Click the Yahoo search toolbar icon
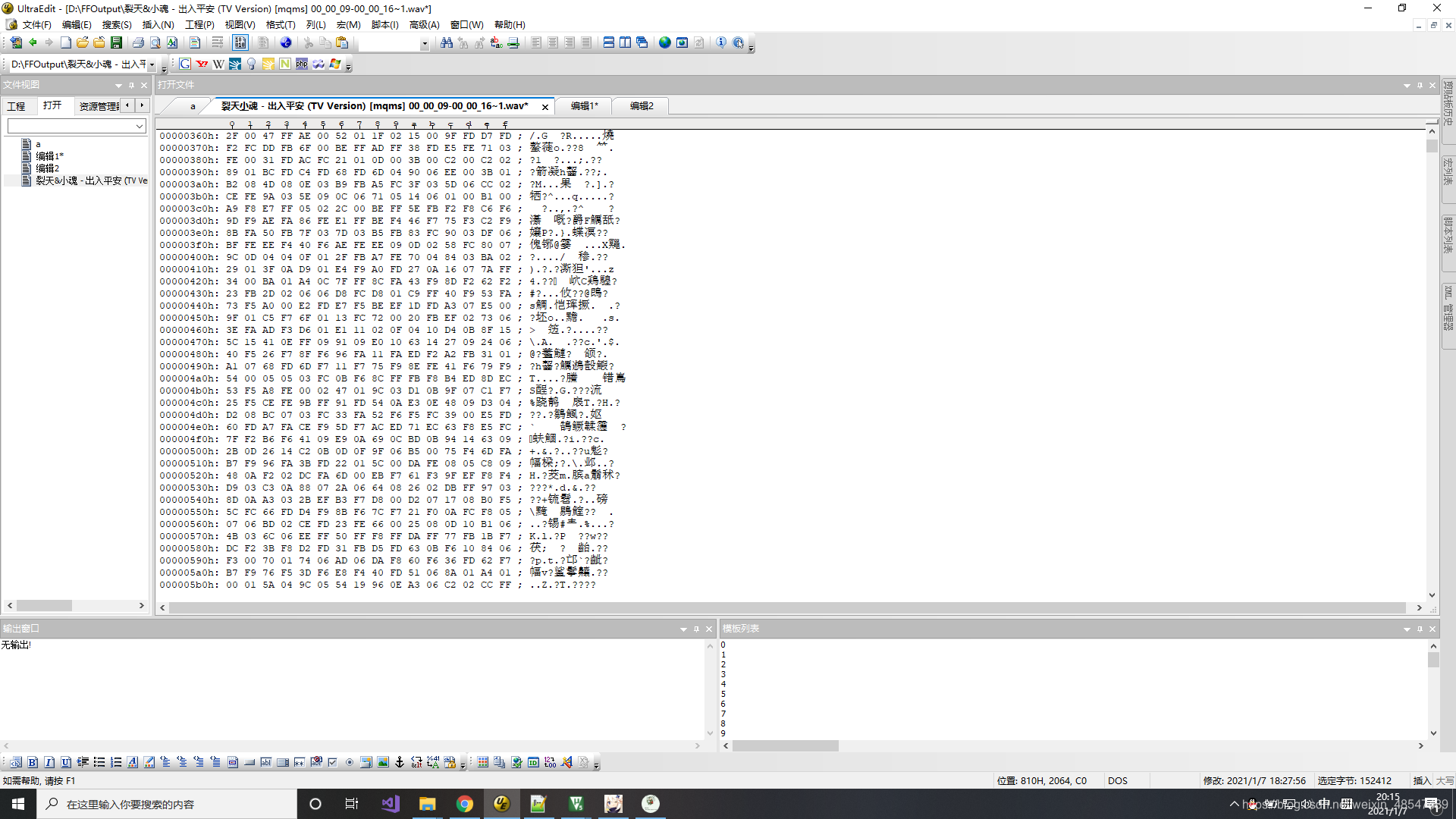Screen dimensions: 1456x819 click(x=202, y=64)
